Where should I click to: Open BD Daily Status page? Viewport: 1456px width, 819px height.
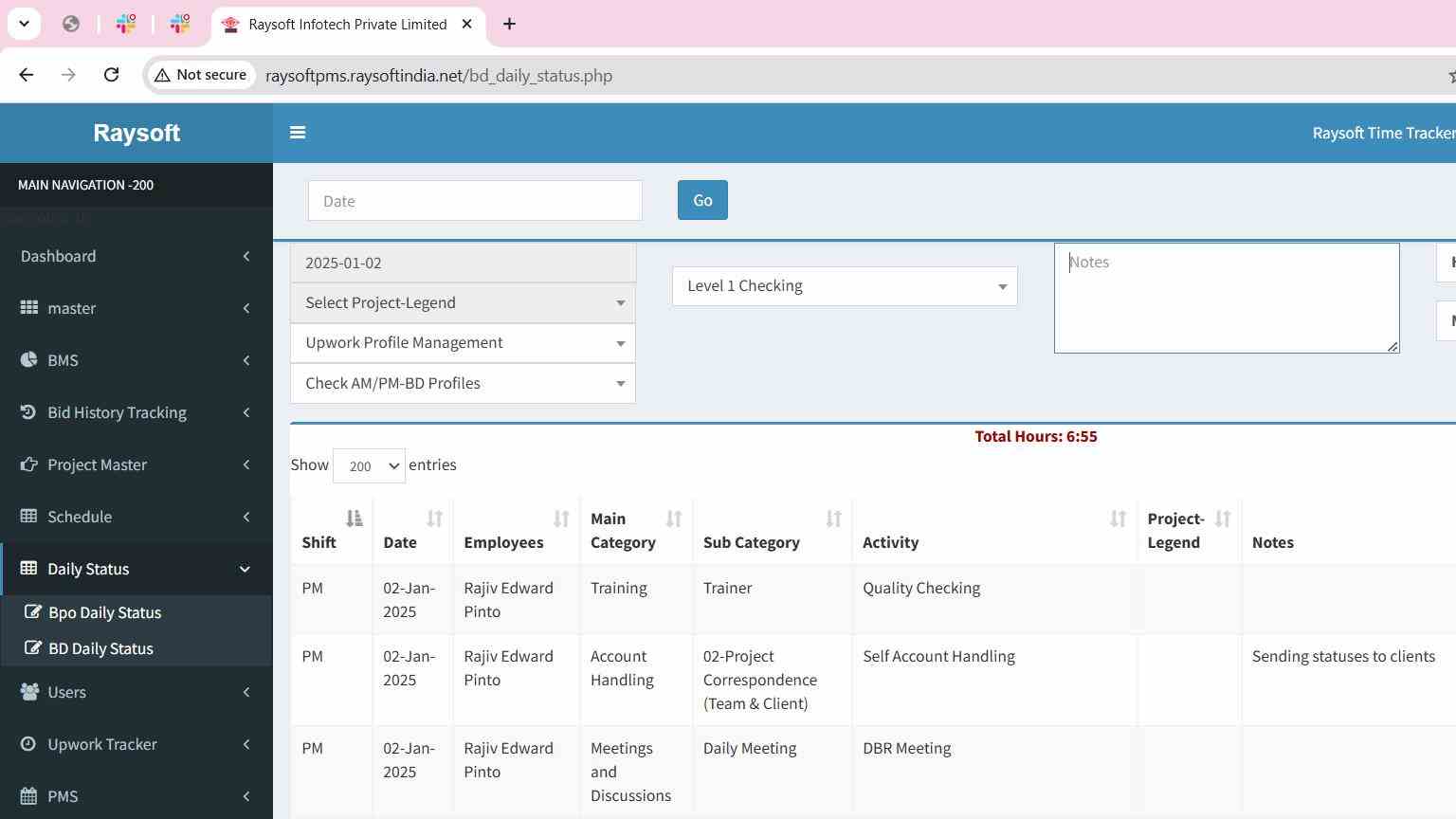pos(100,648)
